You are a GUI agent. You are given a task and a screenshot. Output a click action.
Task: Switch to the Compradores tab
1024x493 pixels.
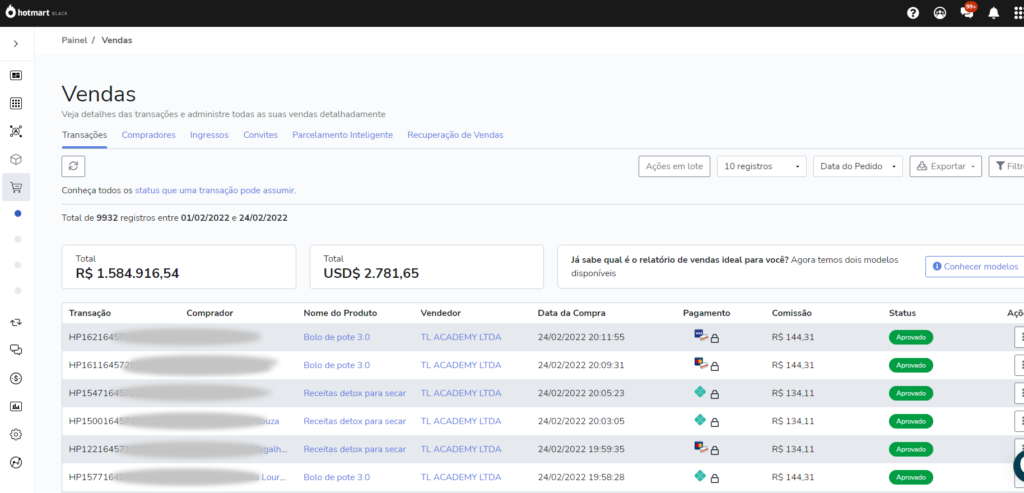[x=148, y=135]
